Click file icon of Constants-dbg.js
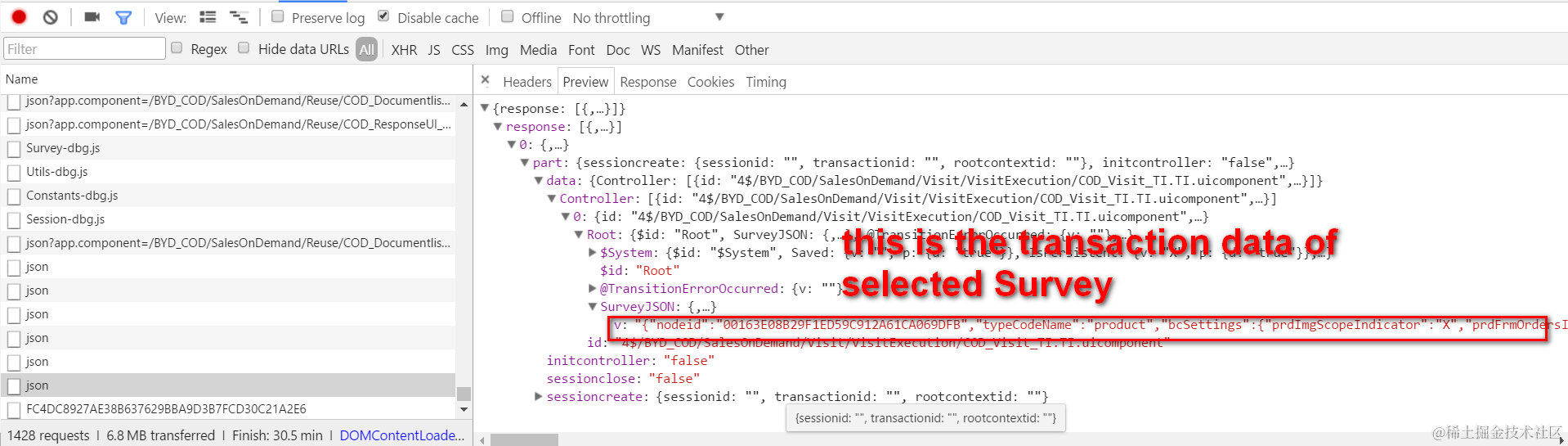 13,196
